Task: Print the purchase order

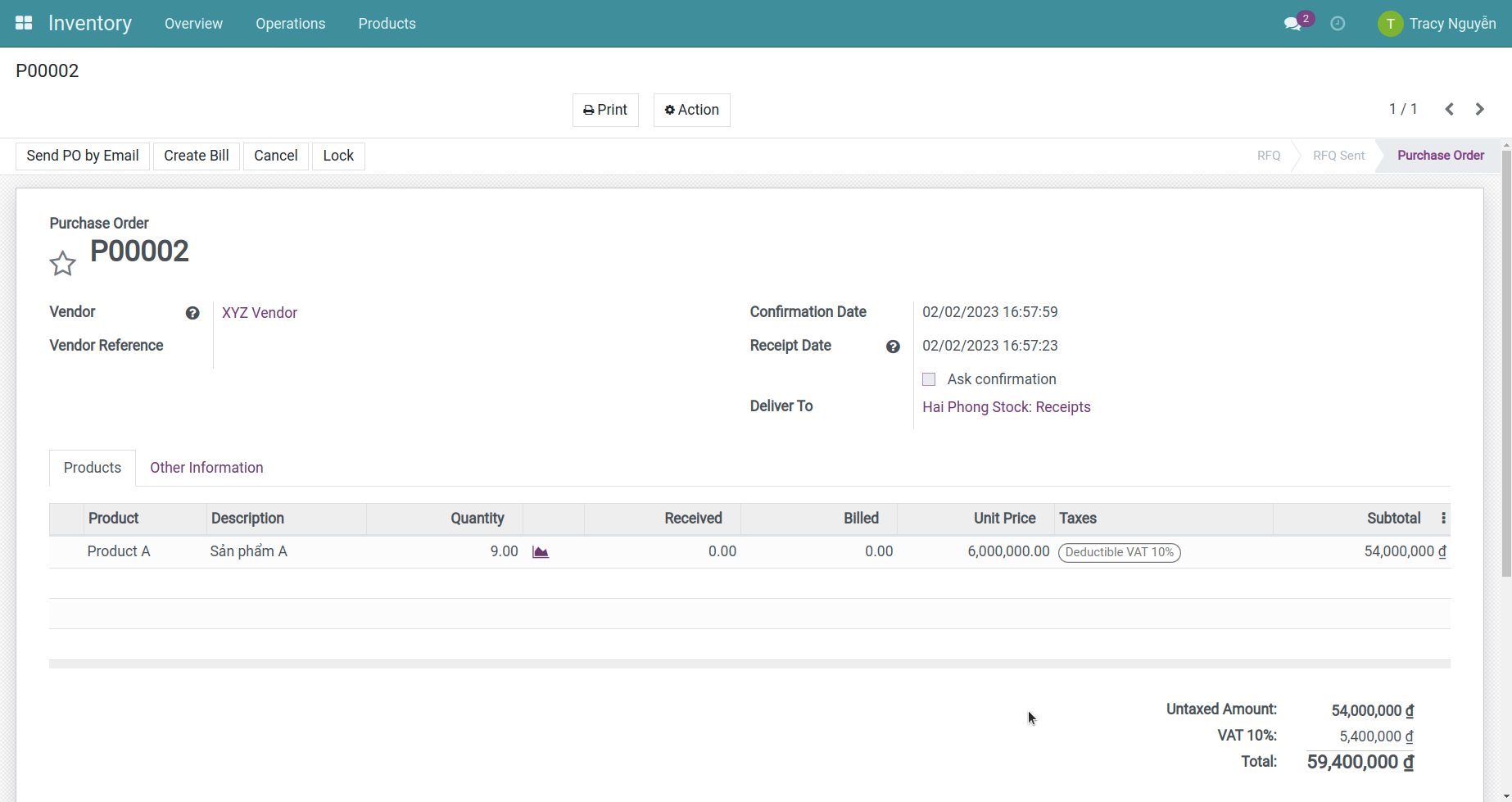Action: click(605, 110)
